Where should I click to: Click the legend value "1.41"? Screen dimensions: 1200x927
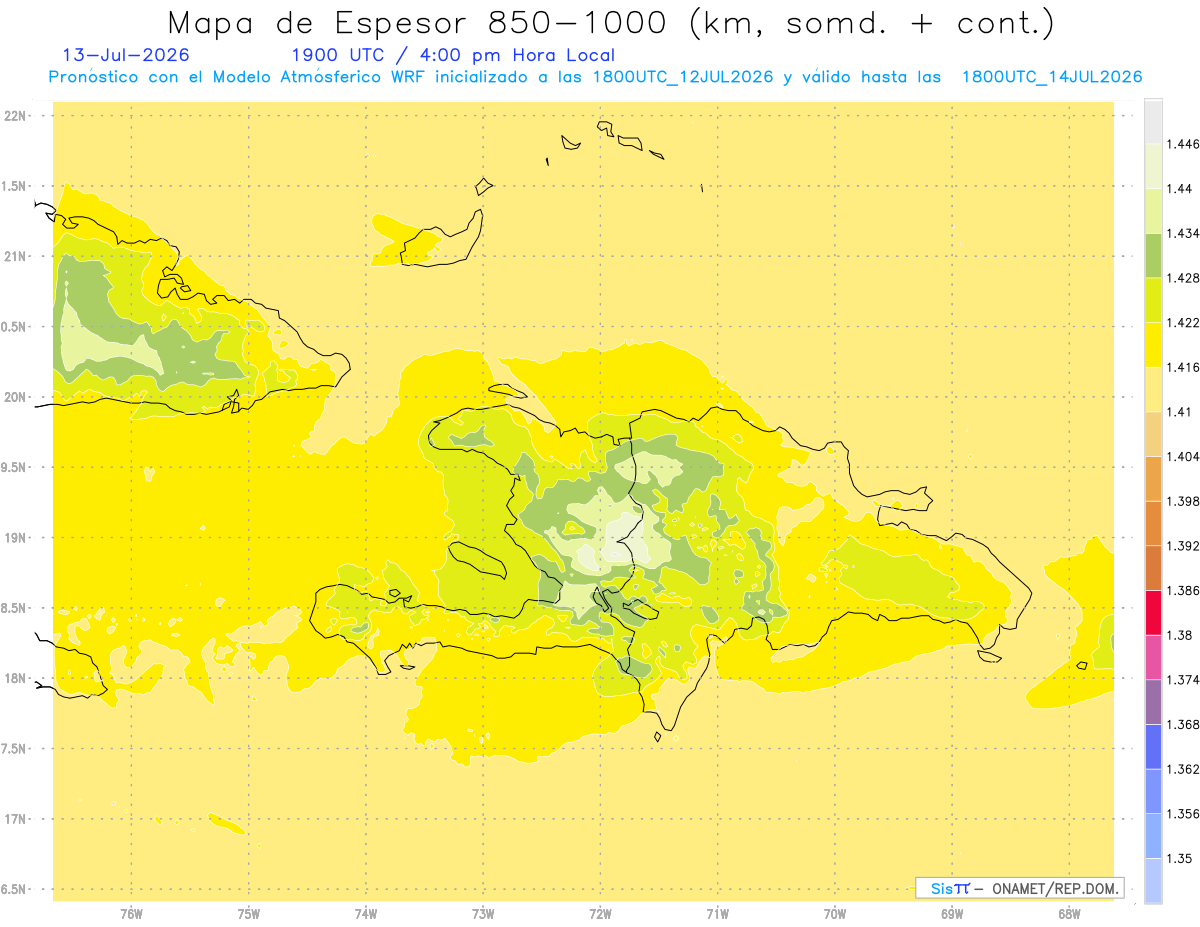[1179, 412]
